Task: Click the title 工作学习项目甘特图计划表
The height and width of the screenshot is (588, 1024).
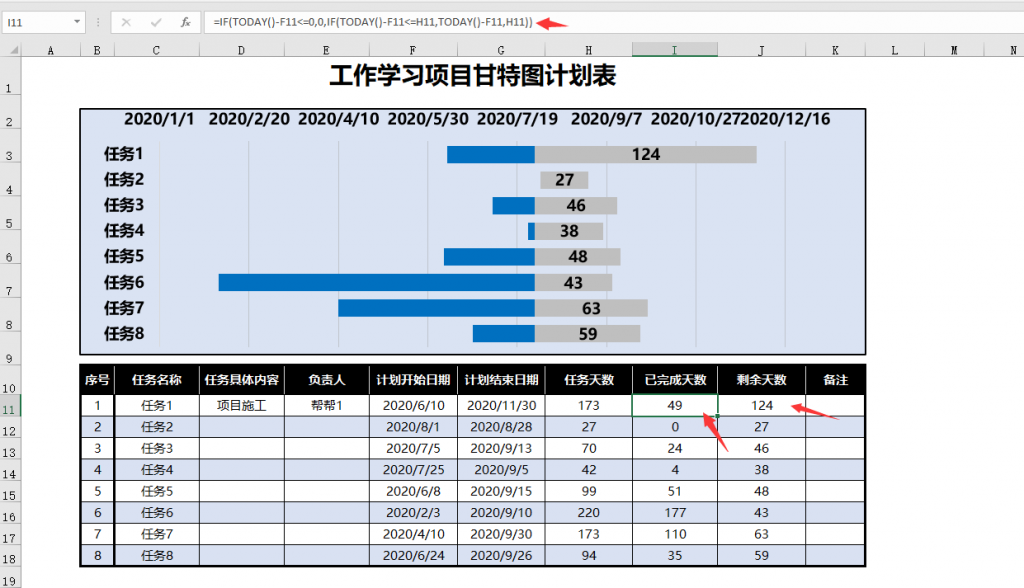Action: point(473,76)
